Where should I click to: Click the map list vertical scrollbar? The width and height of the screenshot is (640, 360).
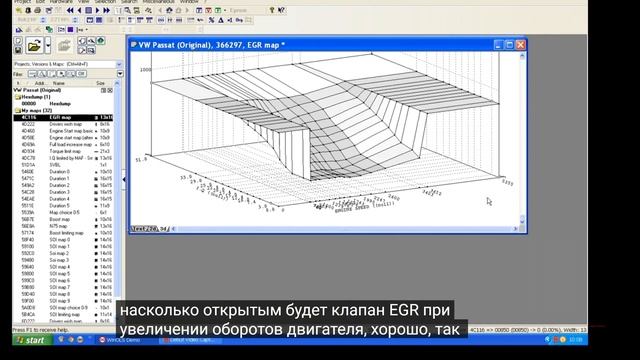118,202
